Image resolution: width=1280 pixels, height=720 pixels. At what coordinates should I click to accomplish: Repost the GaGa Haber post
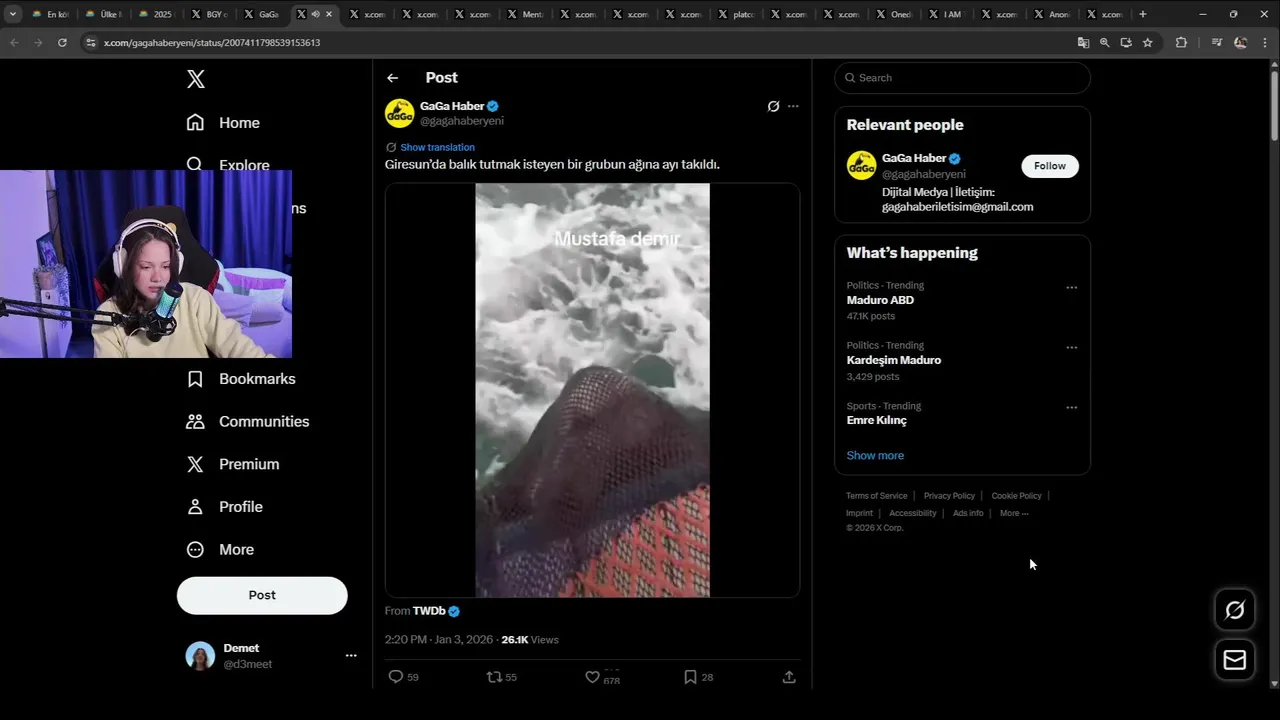[x=494, y=677]
